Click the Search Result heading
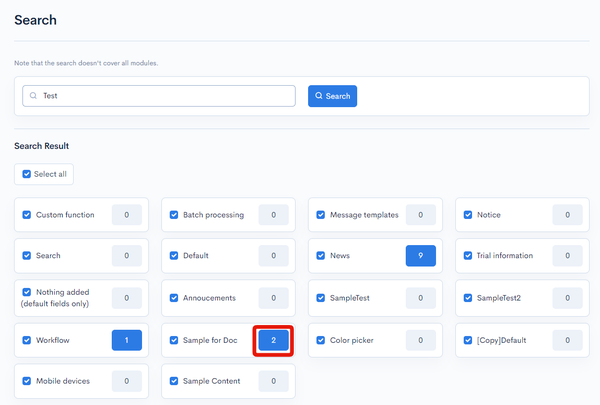The height and width of the screenshot is (405, 600). 41,146
